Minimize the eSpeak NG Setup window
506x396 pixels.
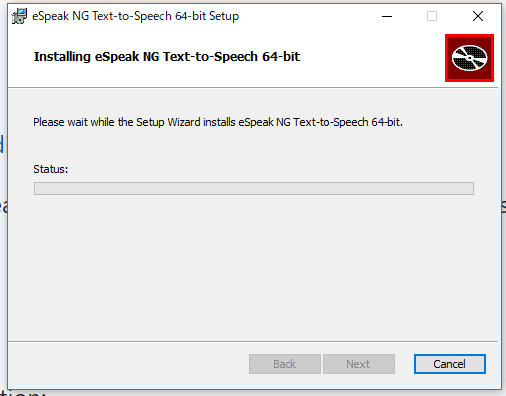(x=387, y=16)
